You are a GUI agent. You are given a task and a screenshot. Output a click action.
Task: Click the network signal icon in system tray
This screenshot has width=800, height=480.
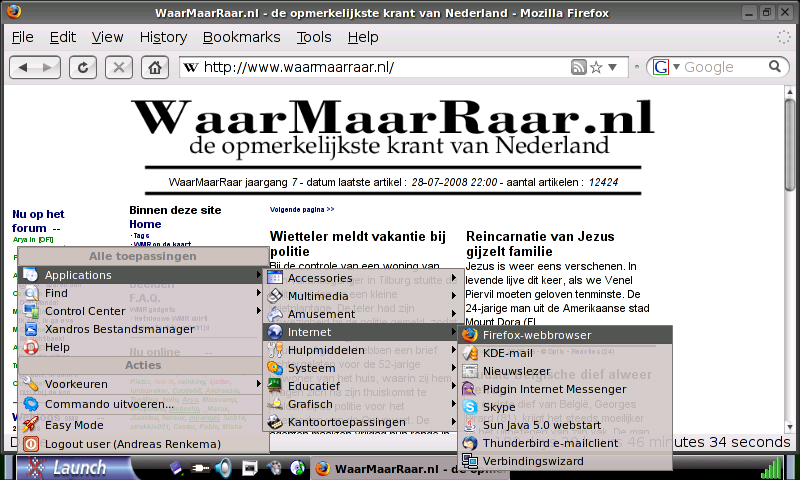[x=772, y=467]
